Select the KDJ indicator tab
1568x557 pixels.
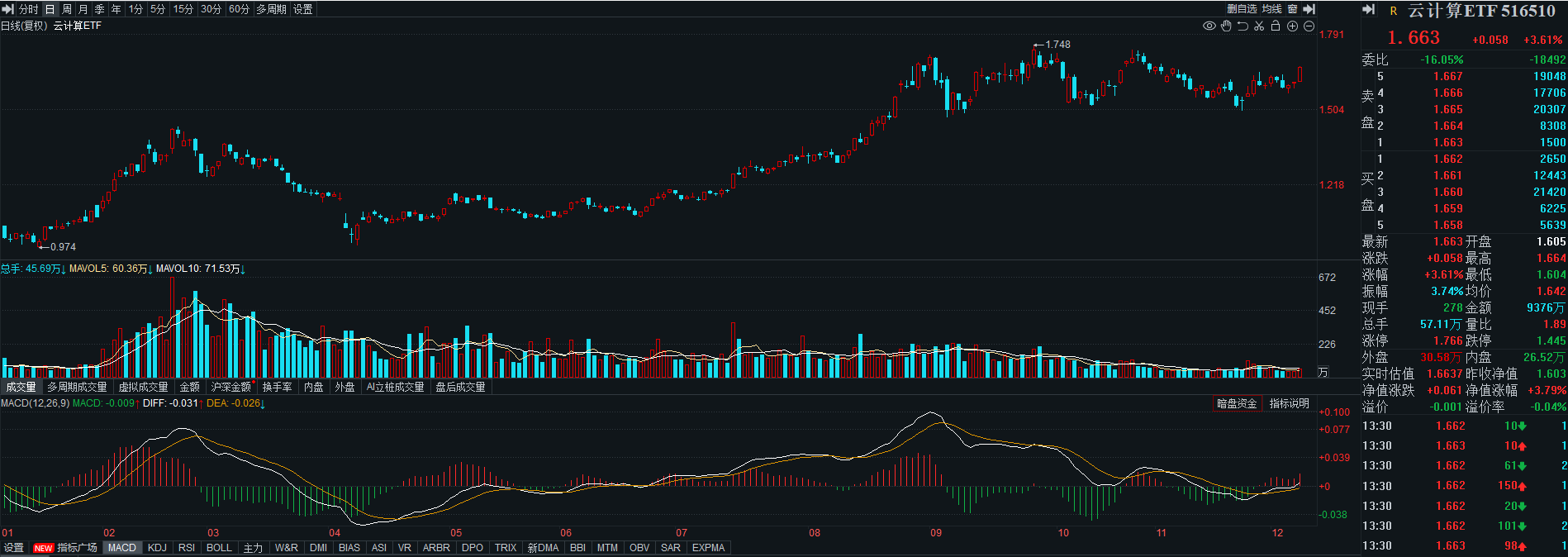(157, 548)
